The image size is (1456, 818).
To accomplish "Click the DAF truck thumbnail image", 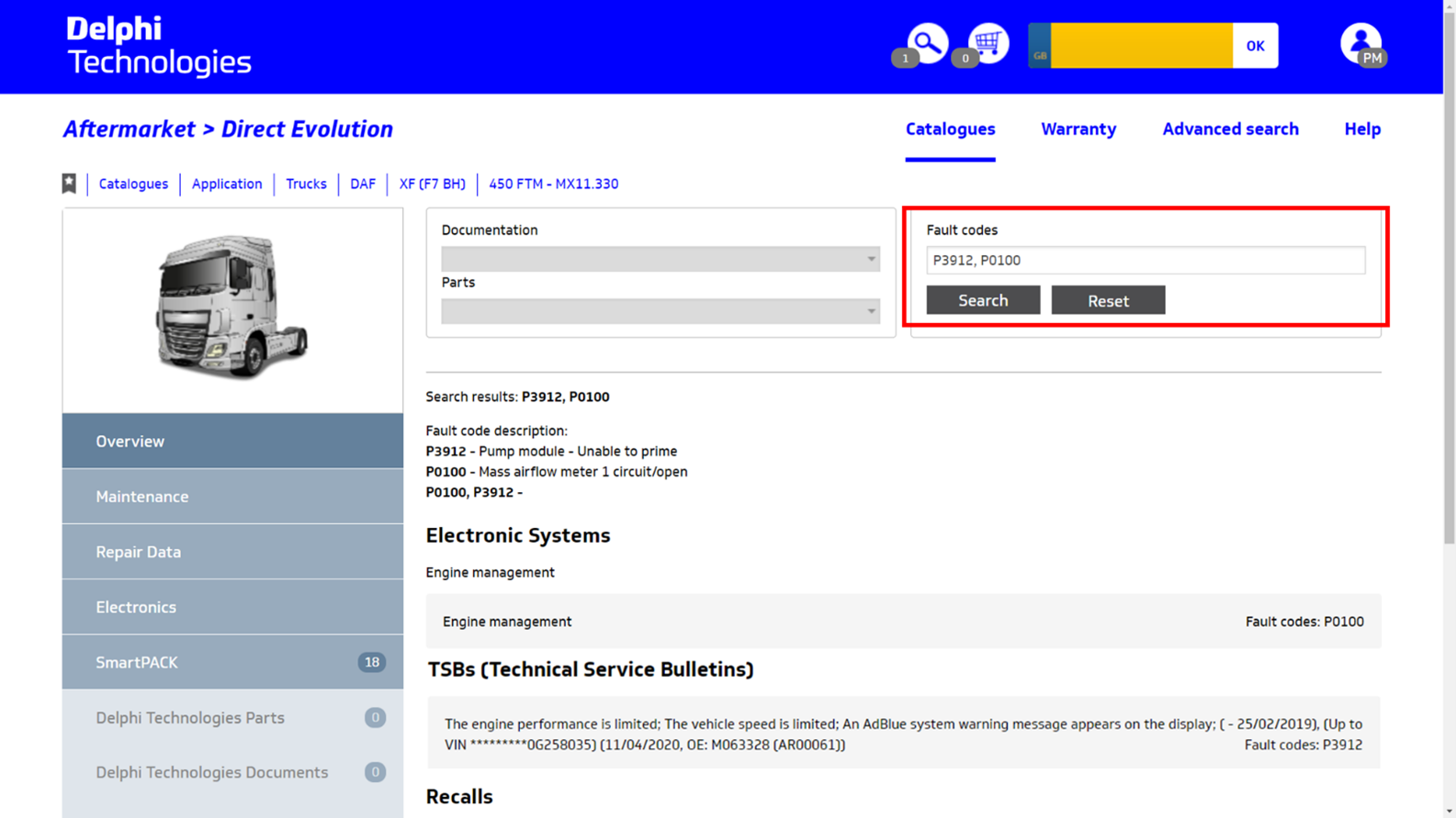I will coord(232,307).
